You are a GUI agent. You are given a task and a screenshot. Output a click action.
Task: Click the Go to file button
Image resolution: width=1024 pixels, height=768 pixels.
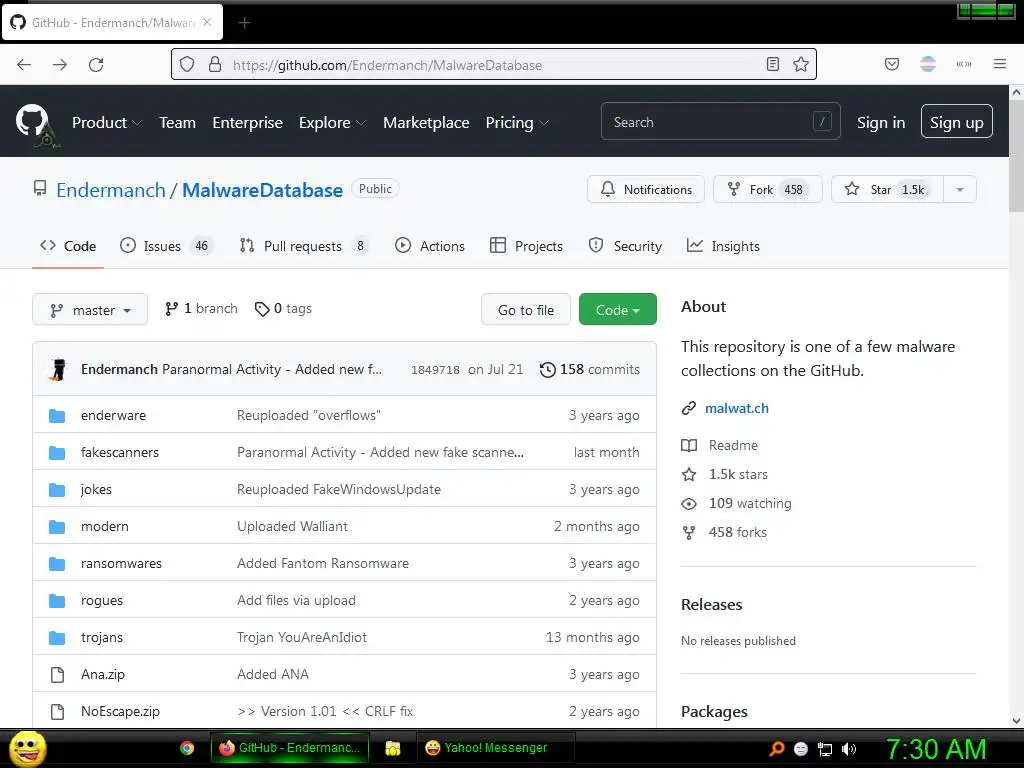(x=525, y=310)
